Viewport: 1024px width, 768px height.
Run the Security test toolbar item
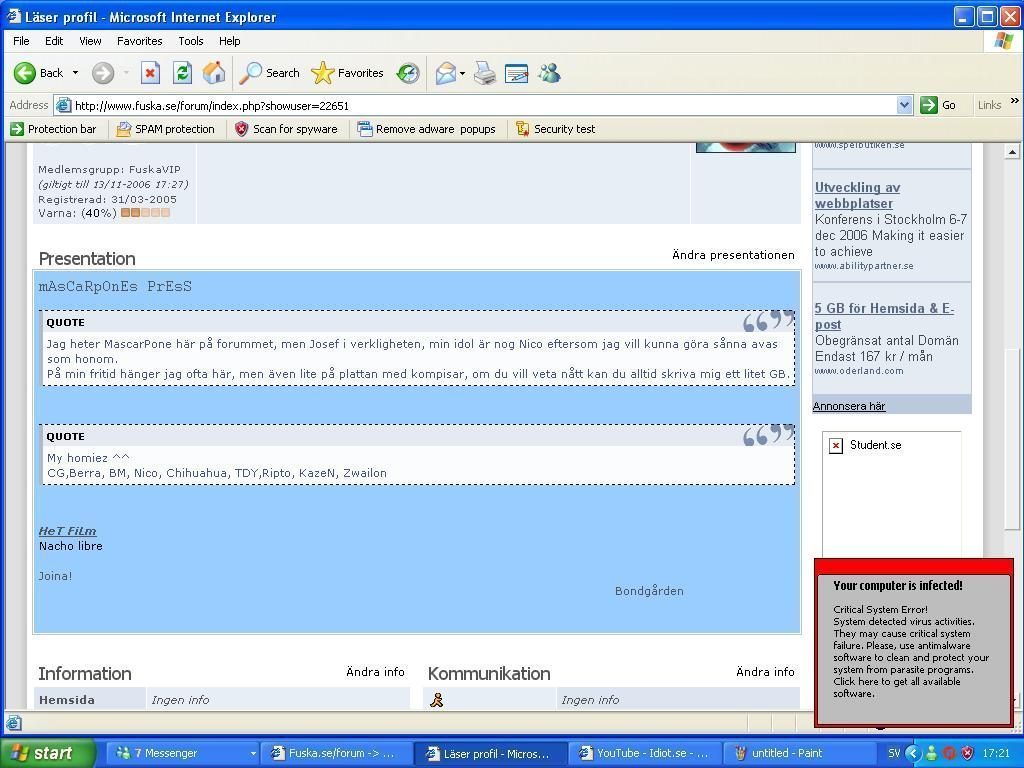pyautogui.click(x=556, y=129)
